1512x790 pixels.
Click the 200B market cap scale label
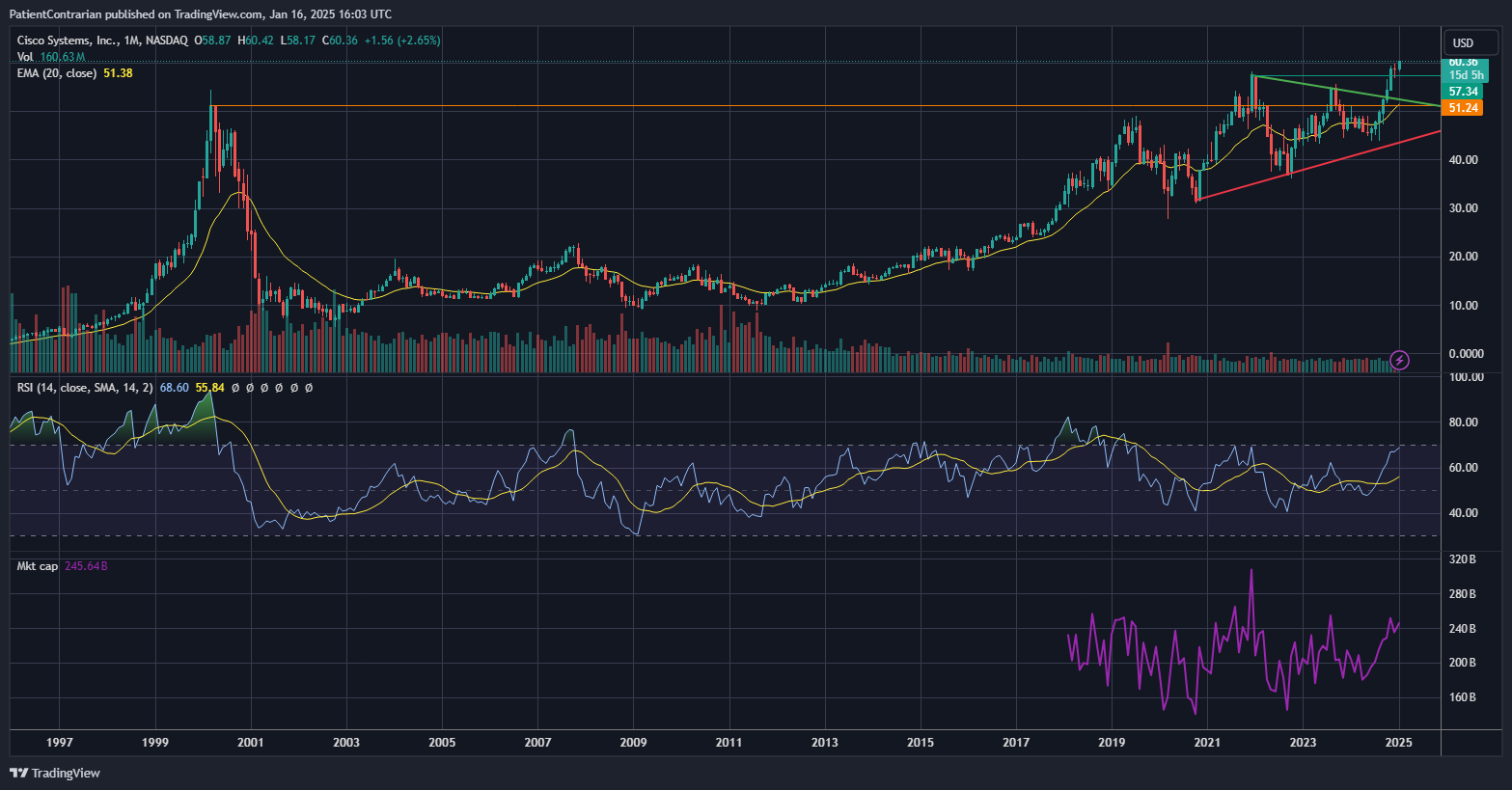pyautogui.click(x=1463, y=663)
